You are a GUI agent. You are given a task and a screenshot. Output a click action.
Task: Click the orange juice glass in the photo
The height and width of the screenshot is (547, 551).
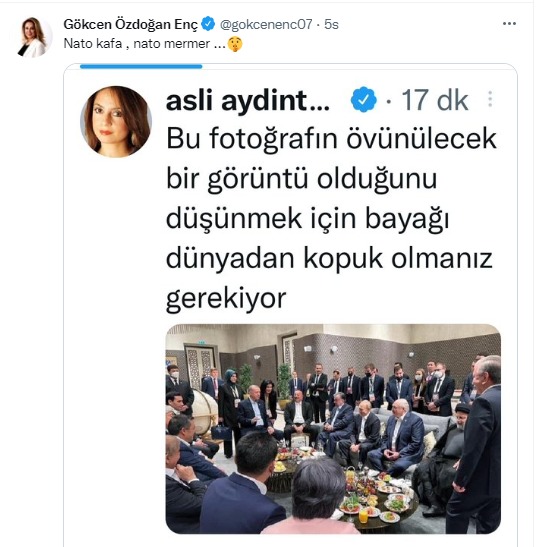363,515
